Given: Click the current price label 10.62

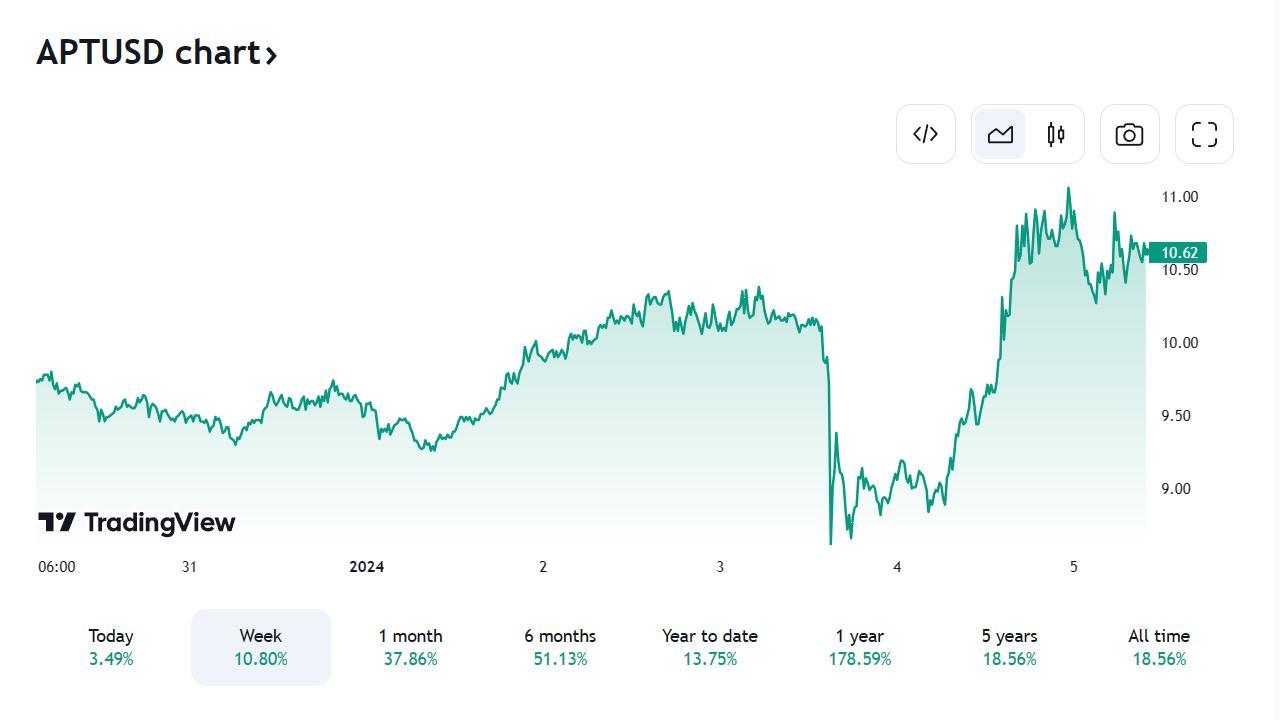Looking at the screenshot, I should (x=1178, y=253).
